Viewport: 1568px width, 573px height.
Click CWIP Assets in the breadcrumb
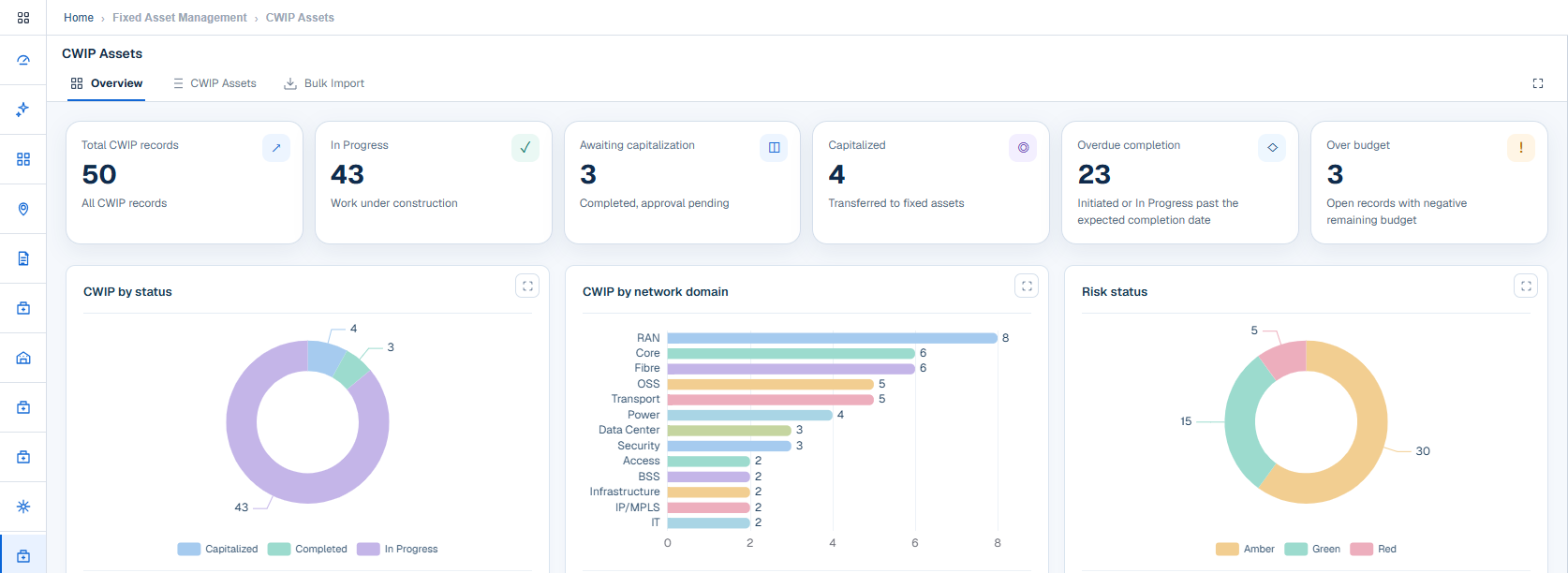300,18
